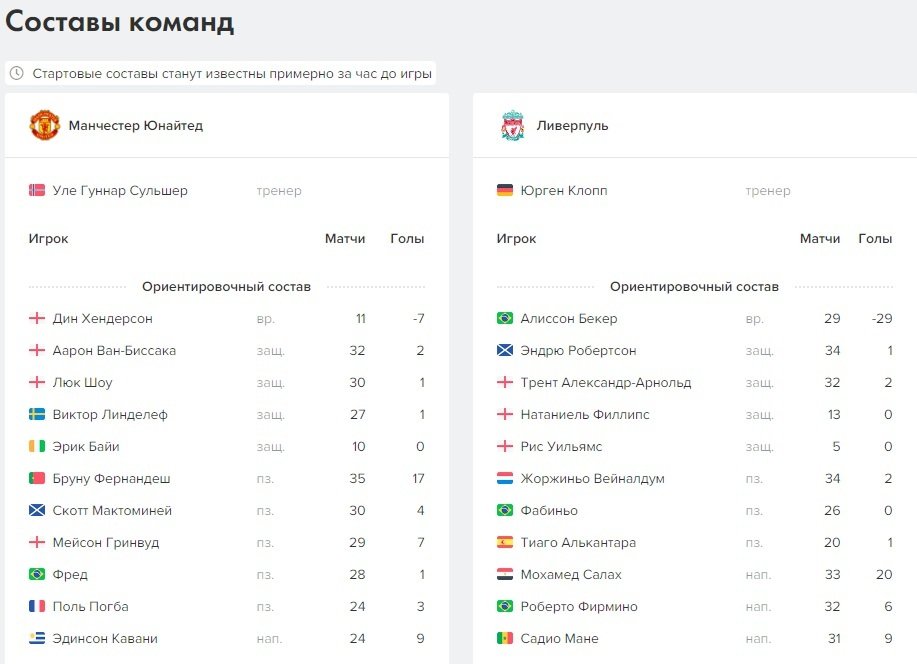The width and height of the screenshot is (917, 664).
Task: Open player Роберто Фирмино profile
Action: [x=578, y=606]
